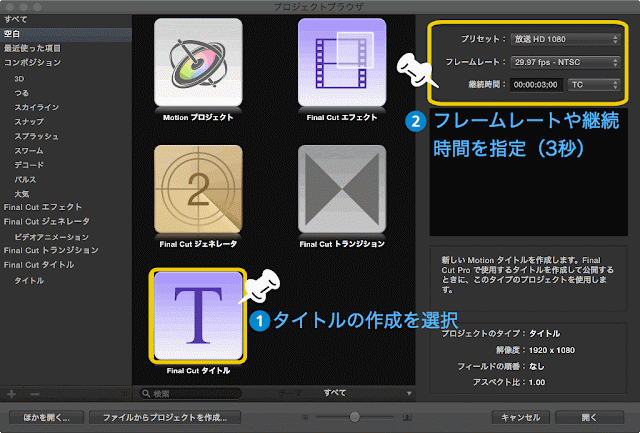Click the ほかを開く... button
640x433 pixels.
pos(47,417)
